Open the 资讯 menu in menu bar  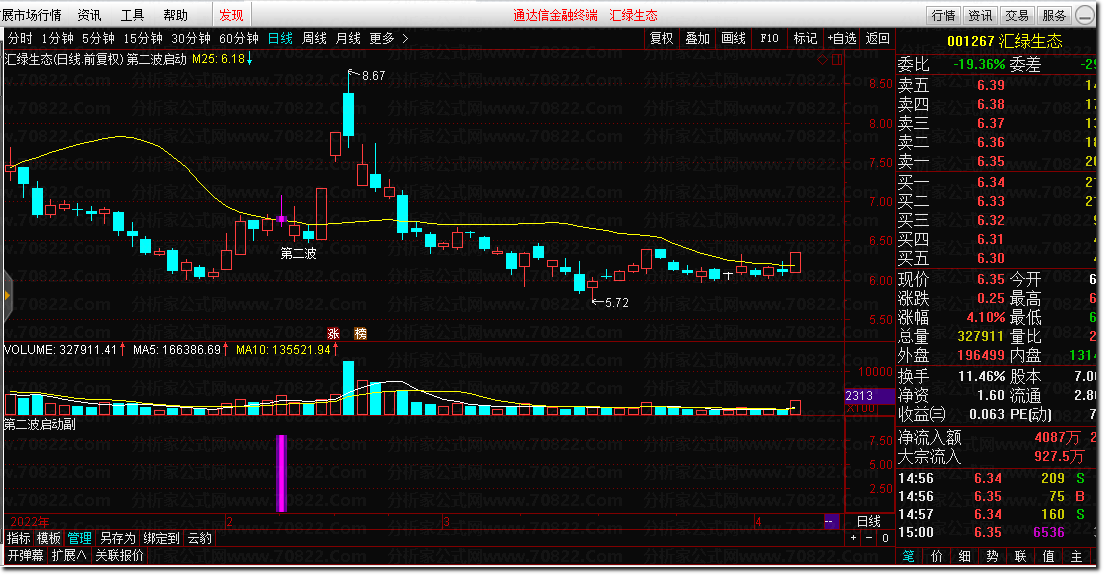click(x=89, y=15)
